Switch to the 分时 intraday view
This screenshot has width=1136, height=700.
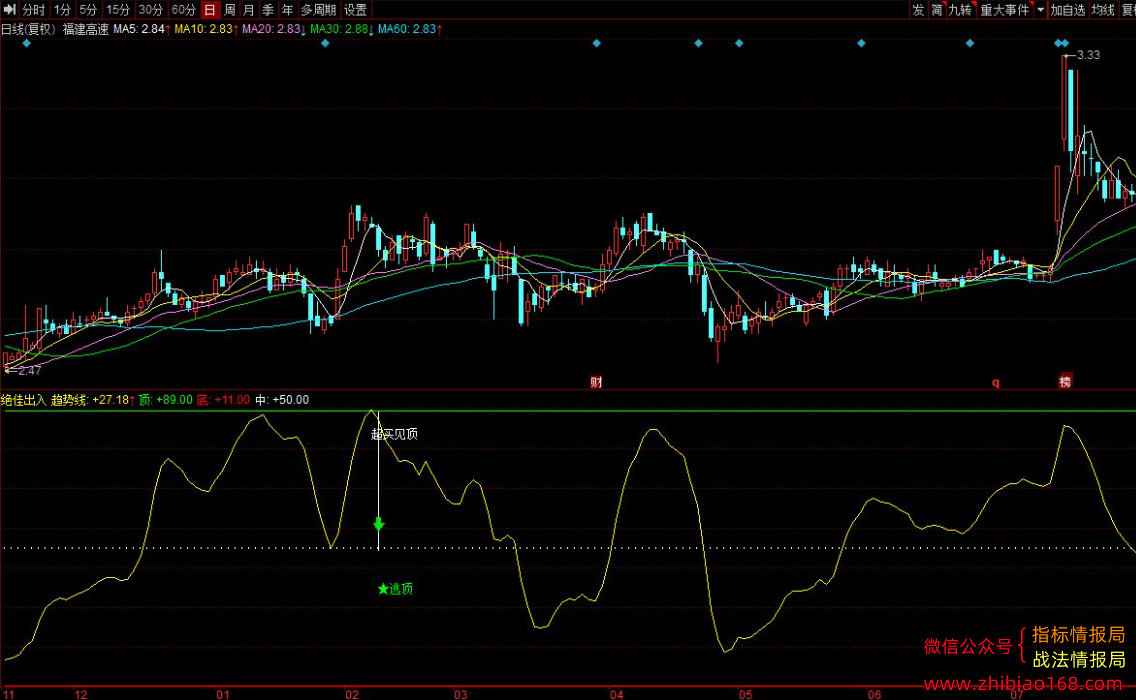(x=33, y=9)
